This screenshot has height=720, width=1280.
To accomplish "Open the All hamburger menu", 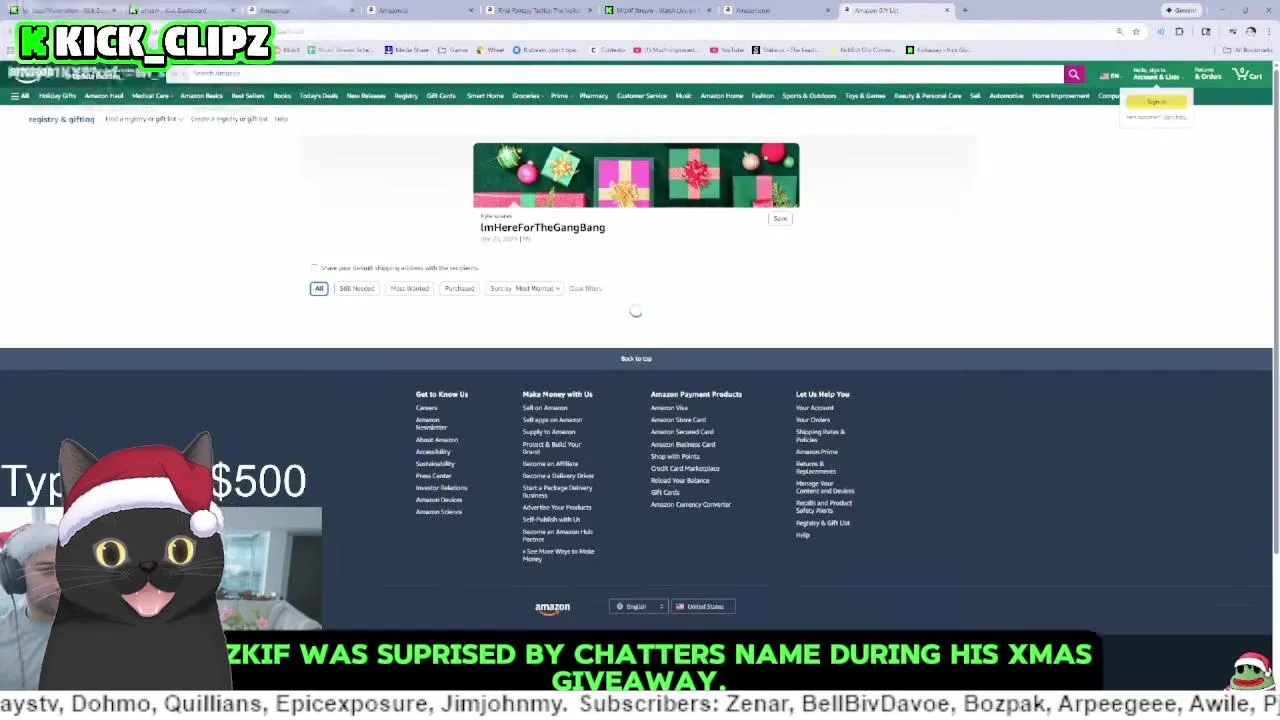I will 19,96.
